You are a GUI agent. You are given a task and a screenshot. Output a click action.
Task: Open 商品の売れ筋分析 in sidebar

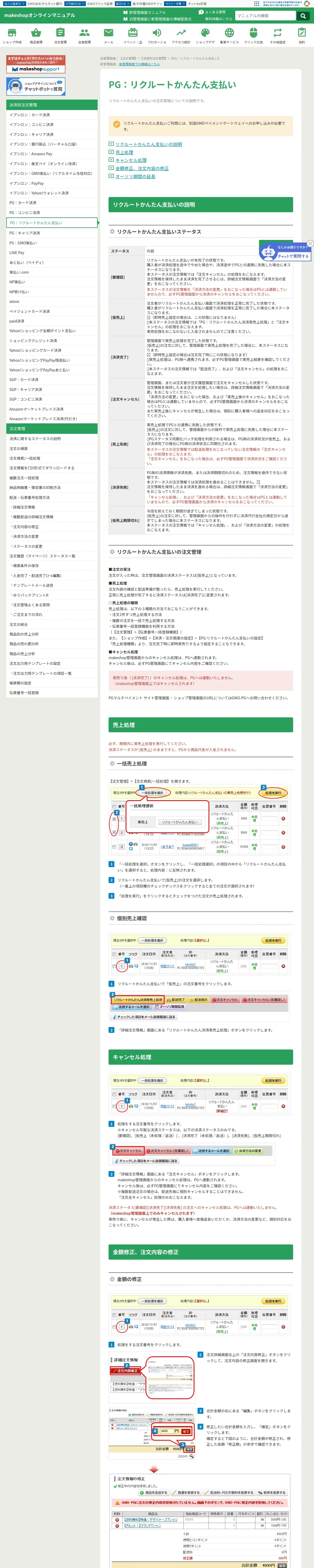[x=52, y=644]
